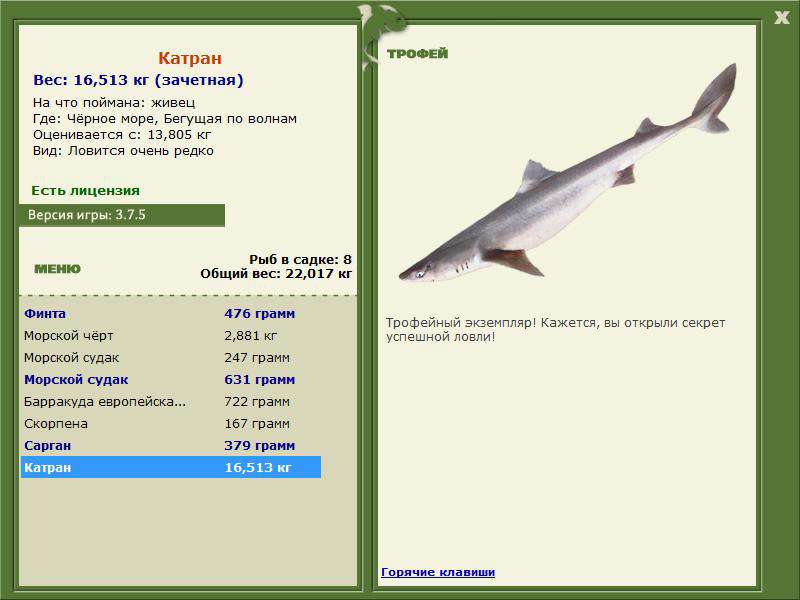Viewport: 800px width, 600px height.
Task: Select the Финта row in keepnet list
Action: tap(171, 313)
